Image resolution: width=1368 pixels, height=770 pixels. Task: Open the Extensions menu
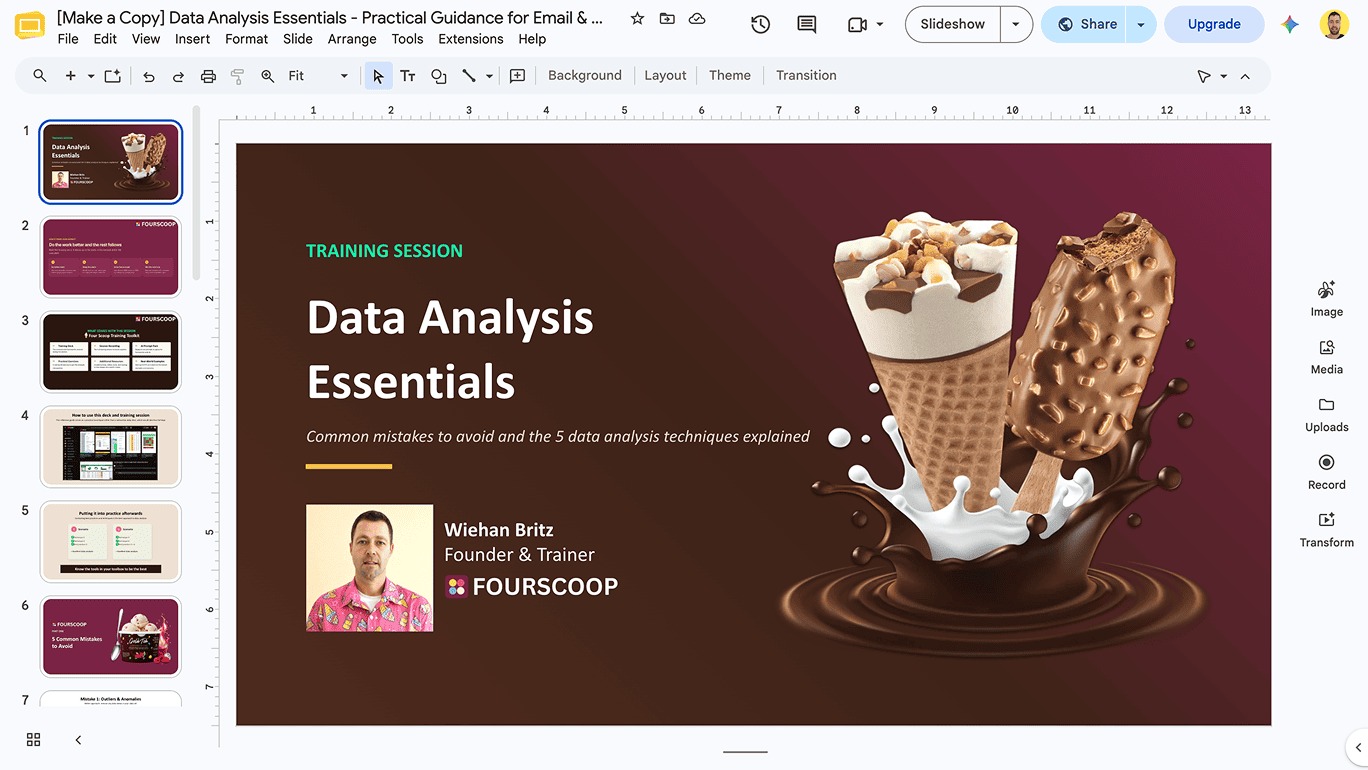tap(471, 39)
